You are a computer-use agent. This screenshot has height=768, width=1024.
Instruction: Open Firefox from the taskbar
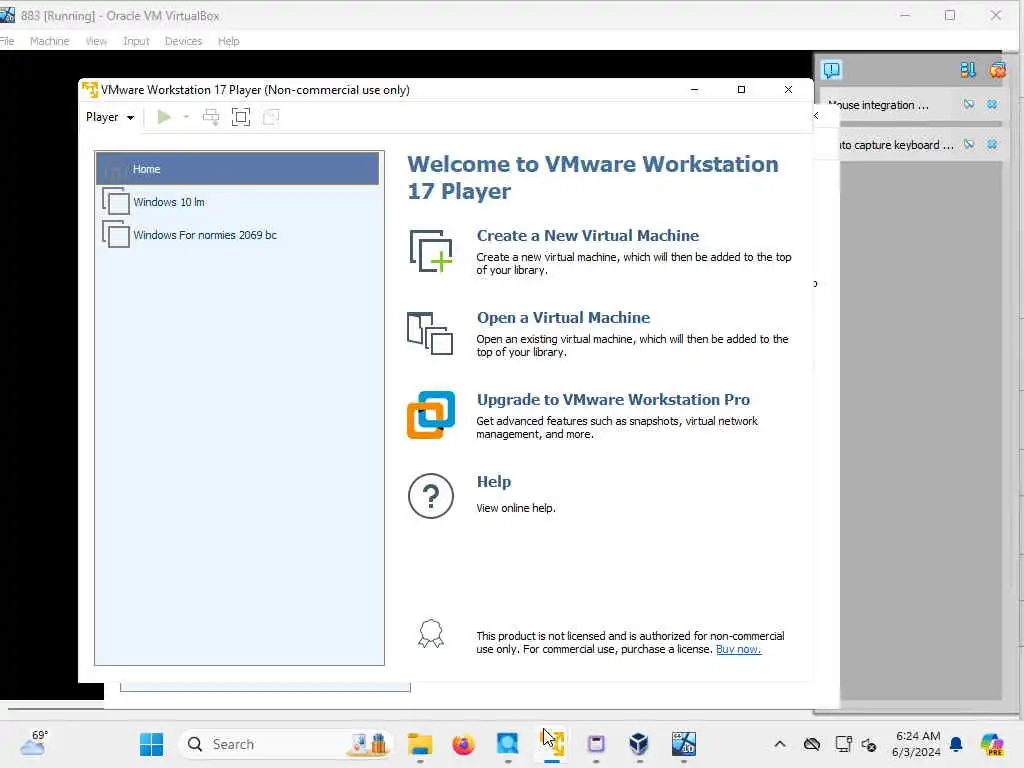click(464, 744)
